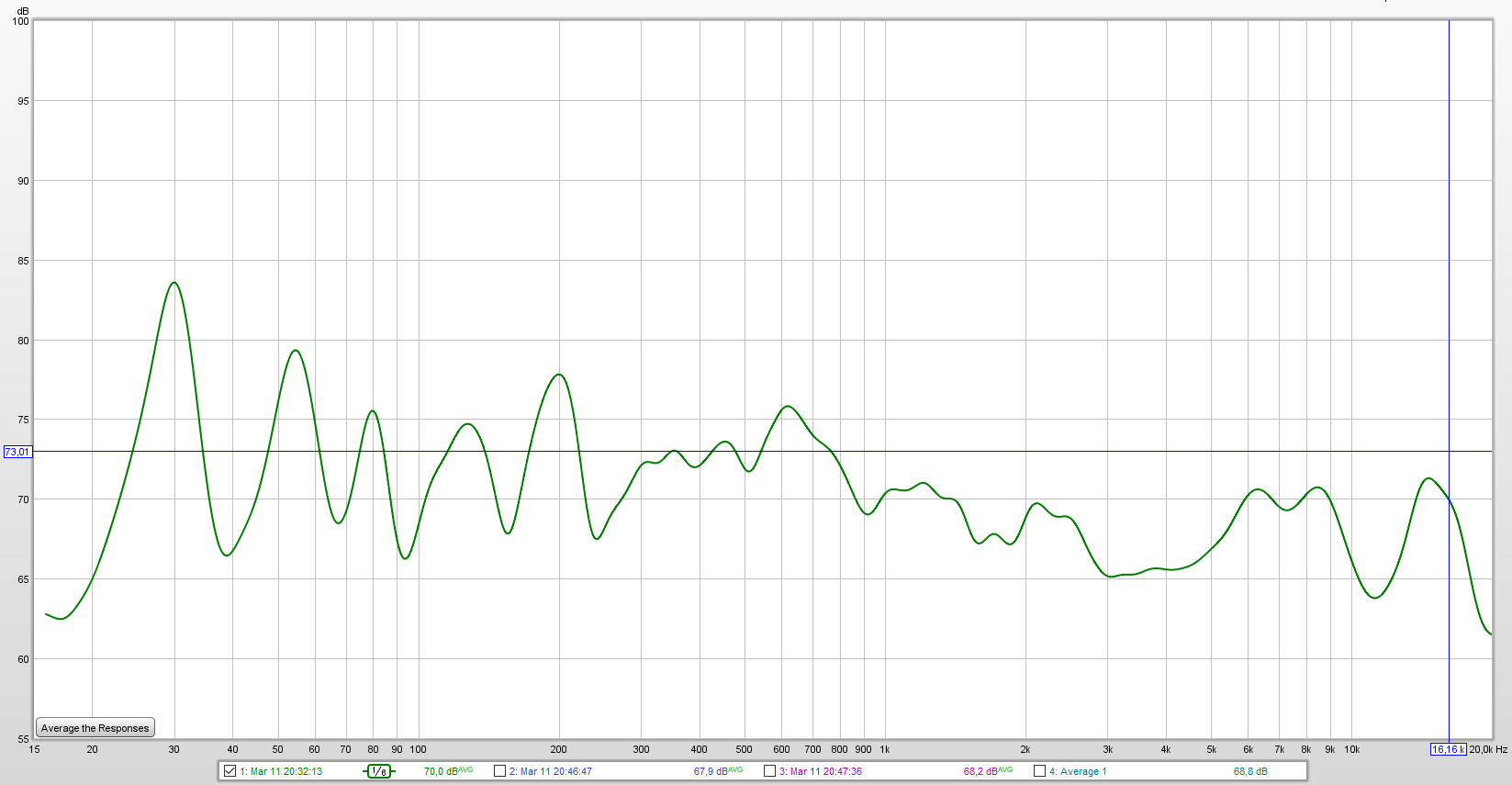Click the 68,2 dB AVG readout
The height and width of the screenshot is (785, 1512).
coord(988,771)
